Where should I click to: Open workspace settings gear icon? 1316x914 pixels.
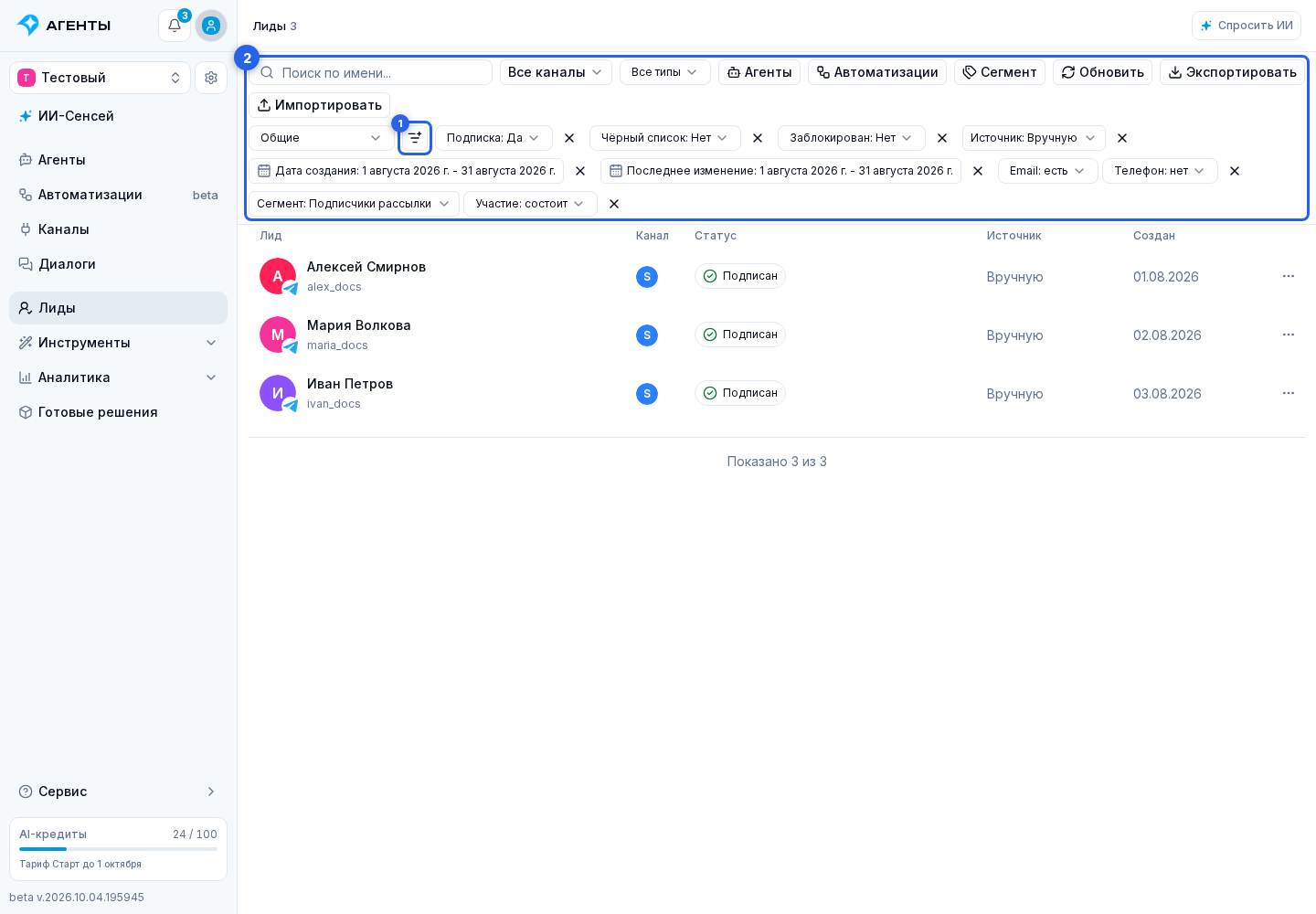coord(211,78)
